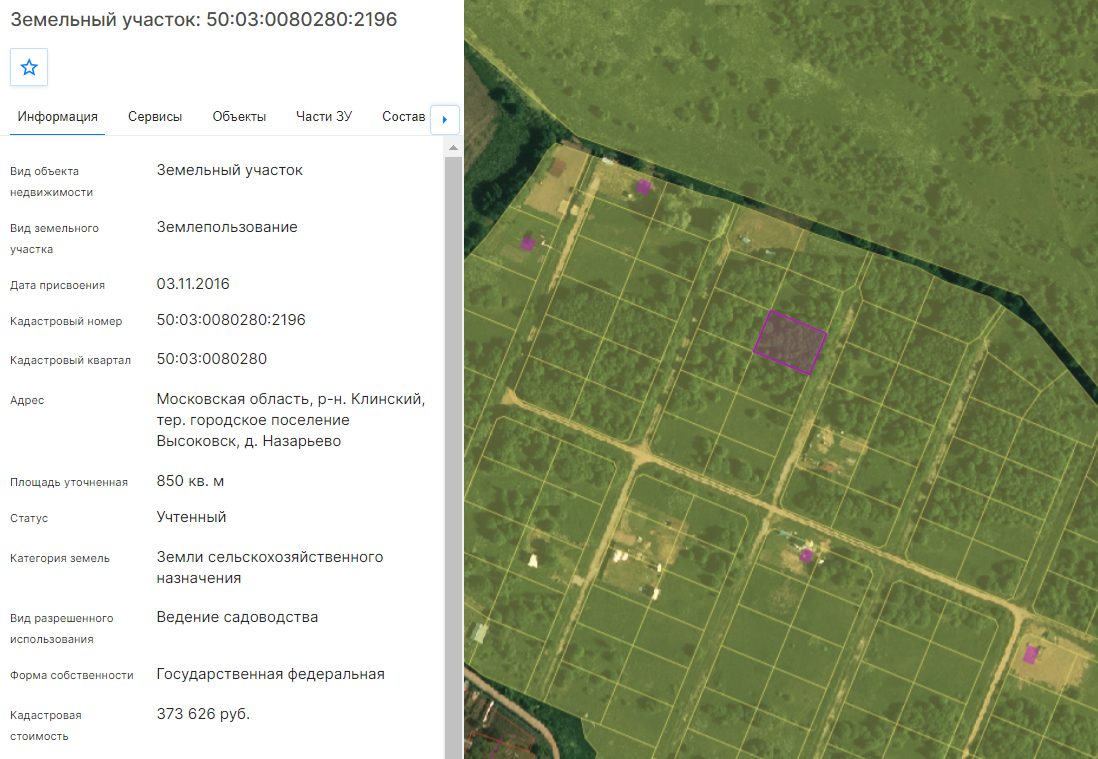Viewport: 1098px width, 759px height.
Task: Click the panel title Земельный участок: 50:03:0080280:2196
Action: 204,19
